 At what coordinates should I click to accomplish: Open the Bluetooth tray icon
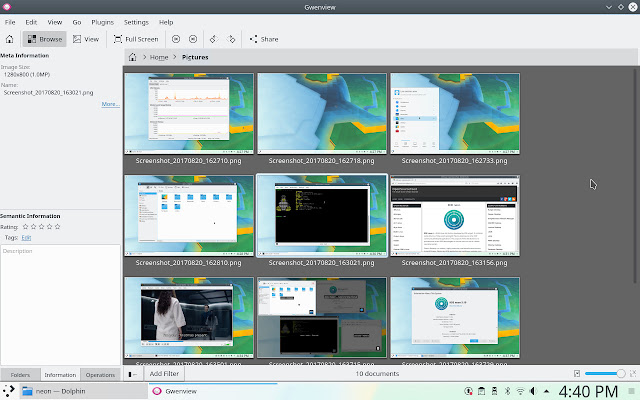tap(507, 391)
